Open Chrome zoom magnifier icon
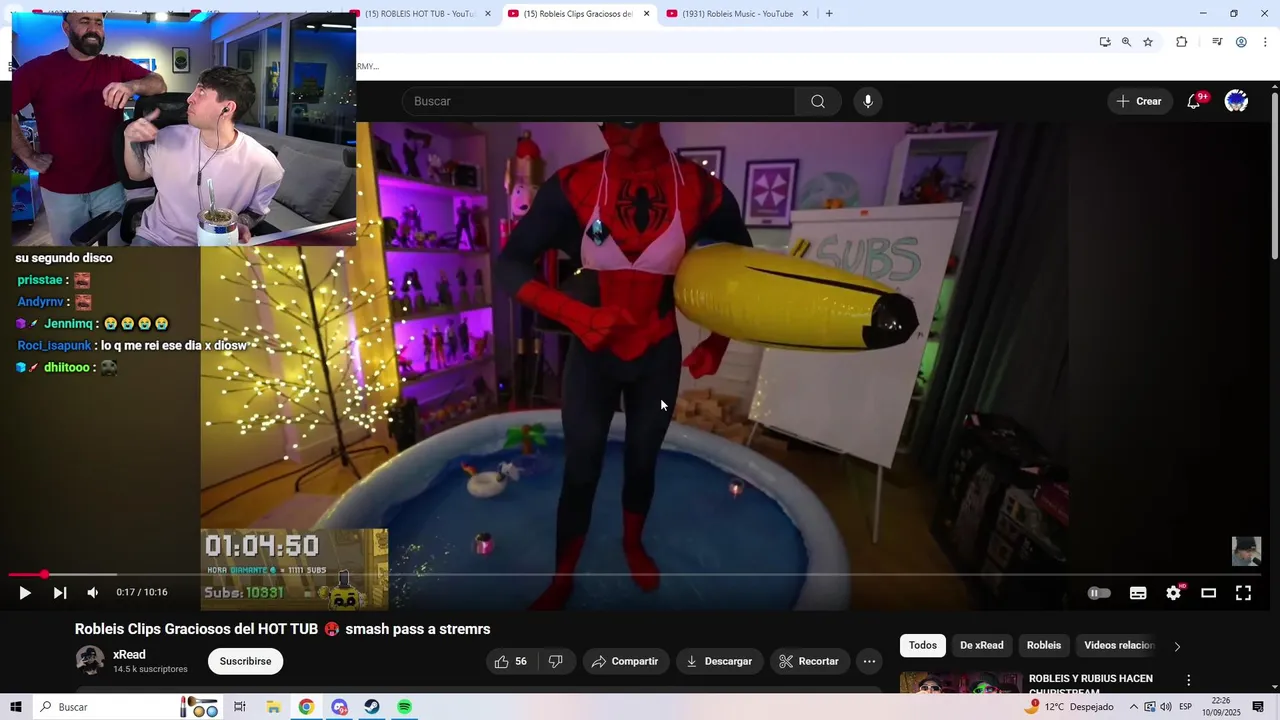The height and width of the screenshot is (720, 1280). pos(1126,42)
